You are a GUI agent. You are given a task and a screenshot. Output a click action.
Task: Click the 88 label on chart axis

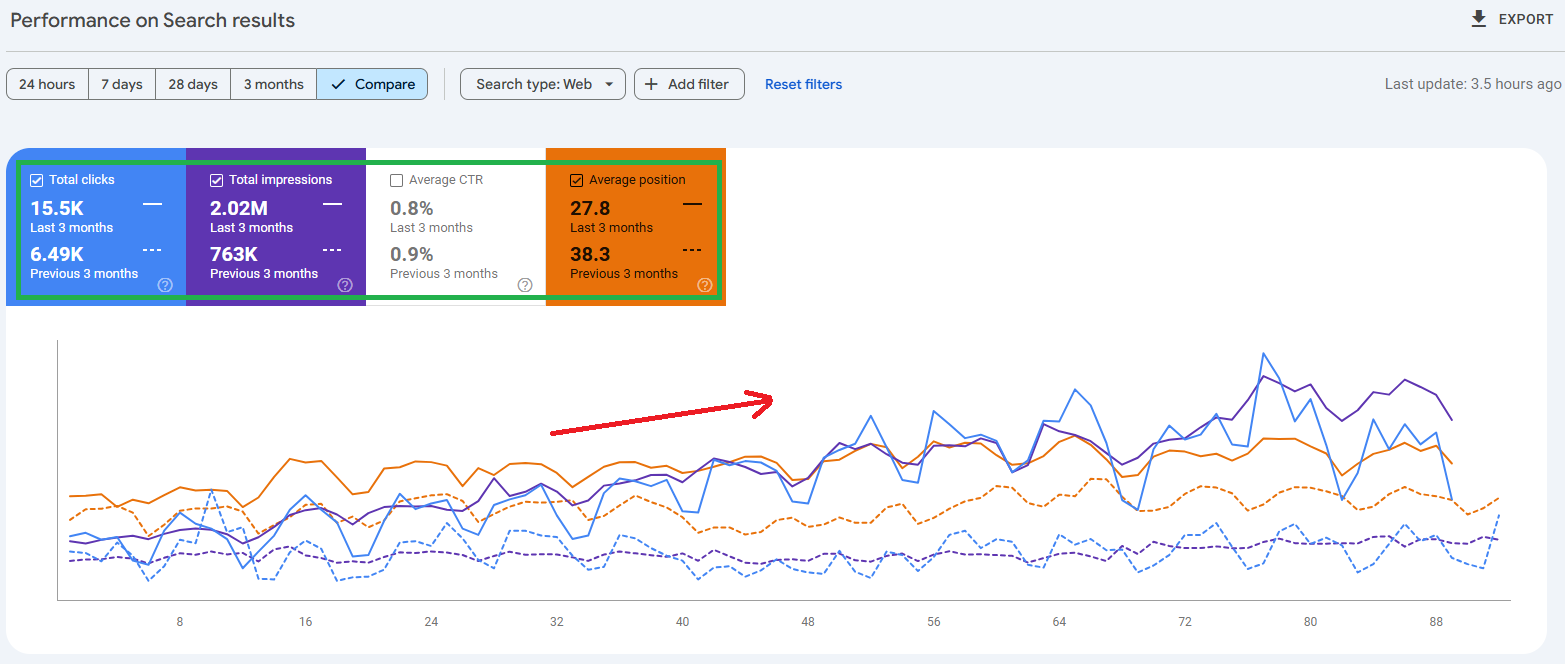pyautogui.click(x=1436, y=621)
